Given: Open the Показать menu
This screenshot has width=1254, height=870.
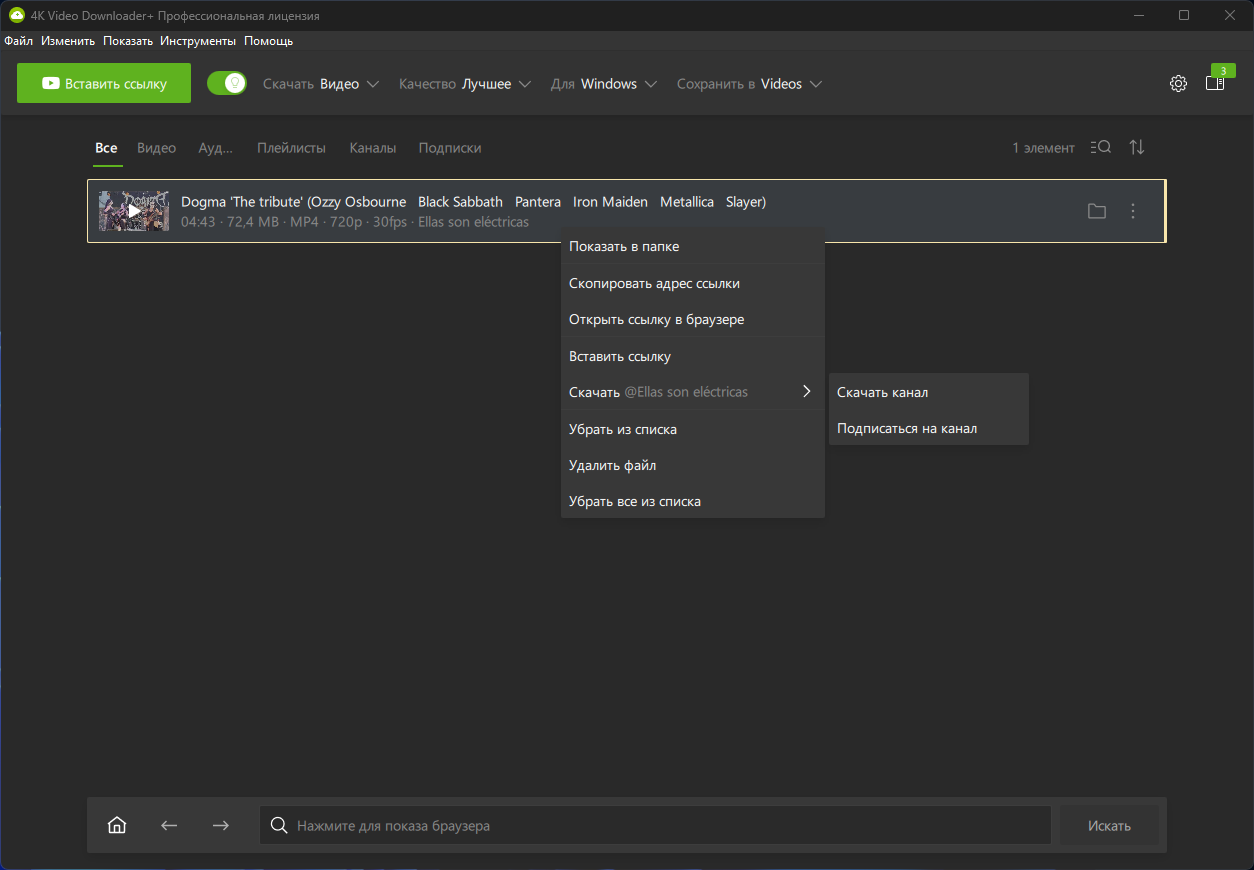Looking at the screenshot, I should click(x=128, y=41).
